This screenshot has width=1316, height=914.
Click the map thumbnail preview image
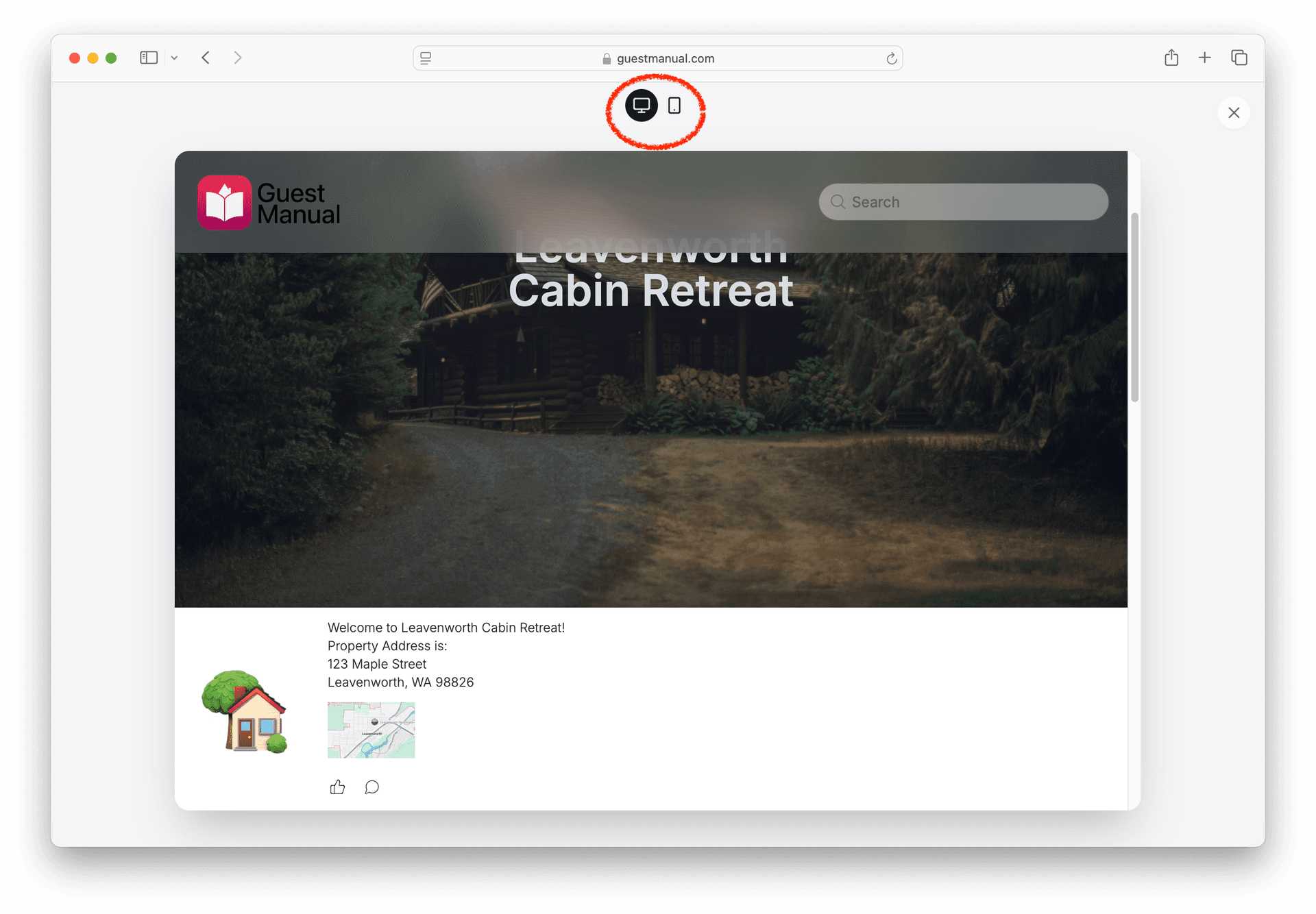(371, 728)
